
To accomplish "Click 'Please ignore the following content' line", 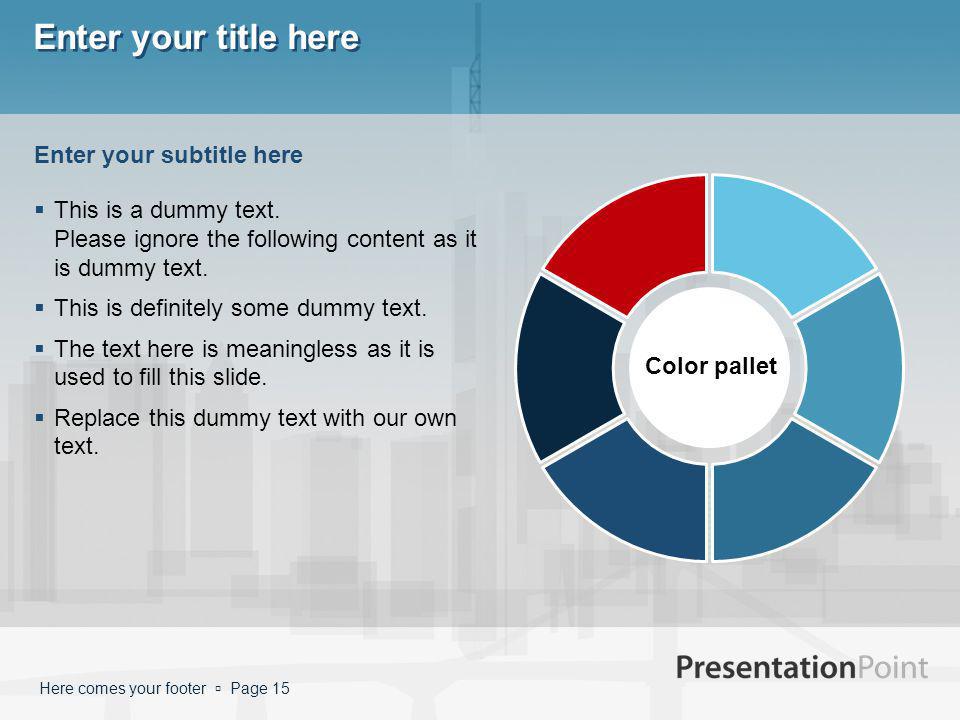I will coord(265,239).
